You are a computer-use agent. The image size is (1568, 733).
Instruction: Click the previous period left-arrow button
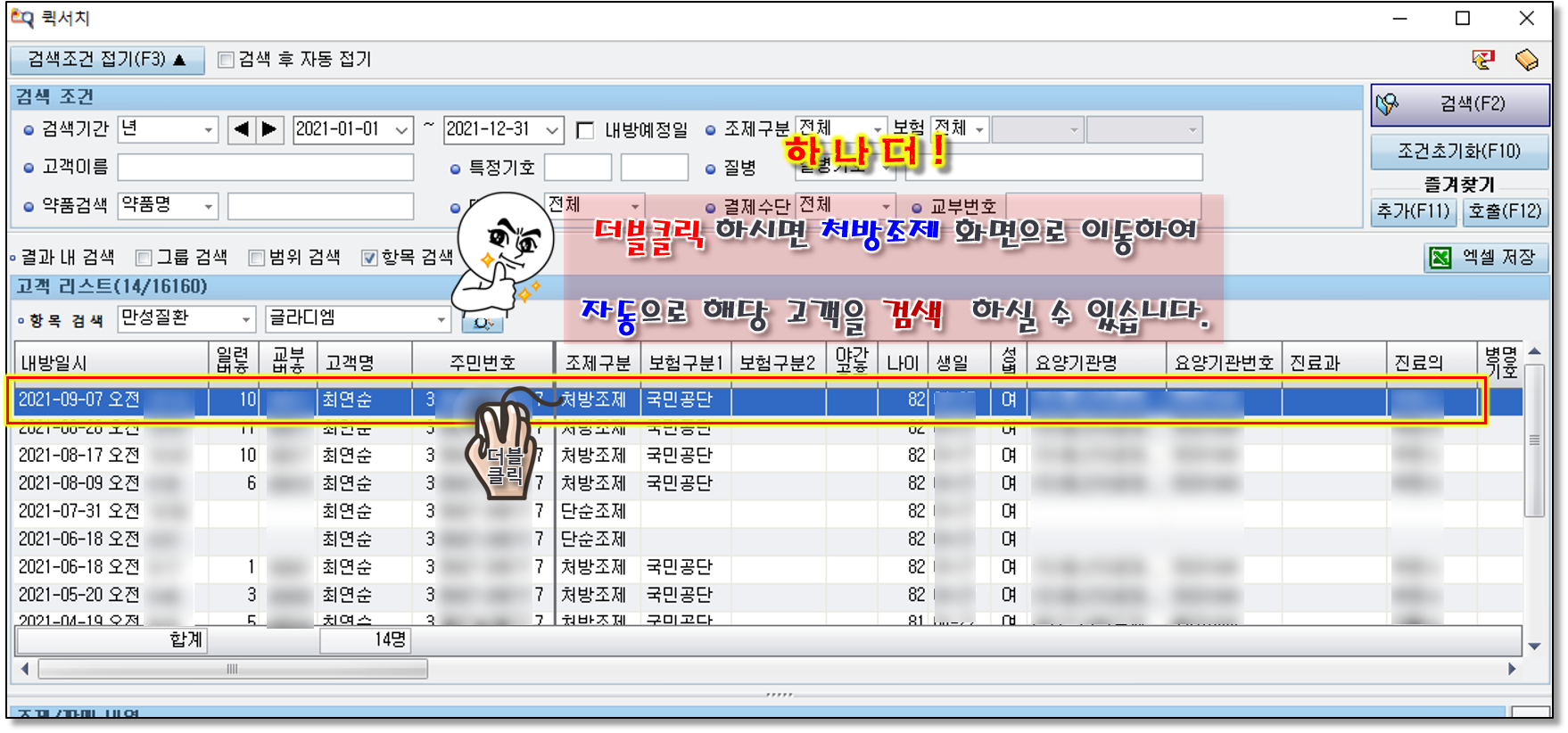241,129
